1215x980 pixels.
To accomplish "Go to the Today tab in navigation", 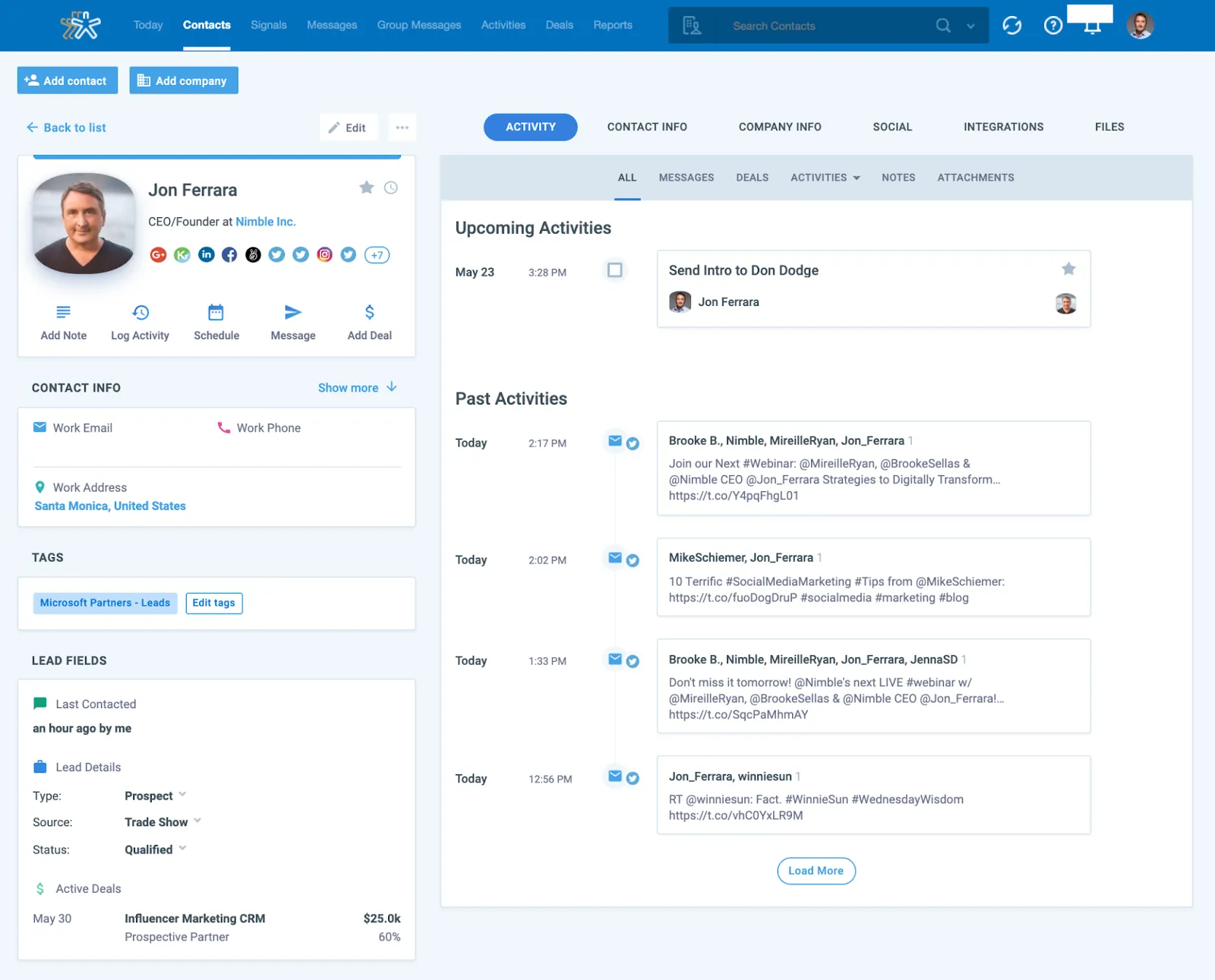I will pos(148,25).
